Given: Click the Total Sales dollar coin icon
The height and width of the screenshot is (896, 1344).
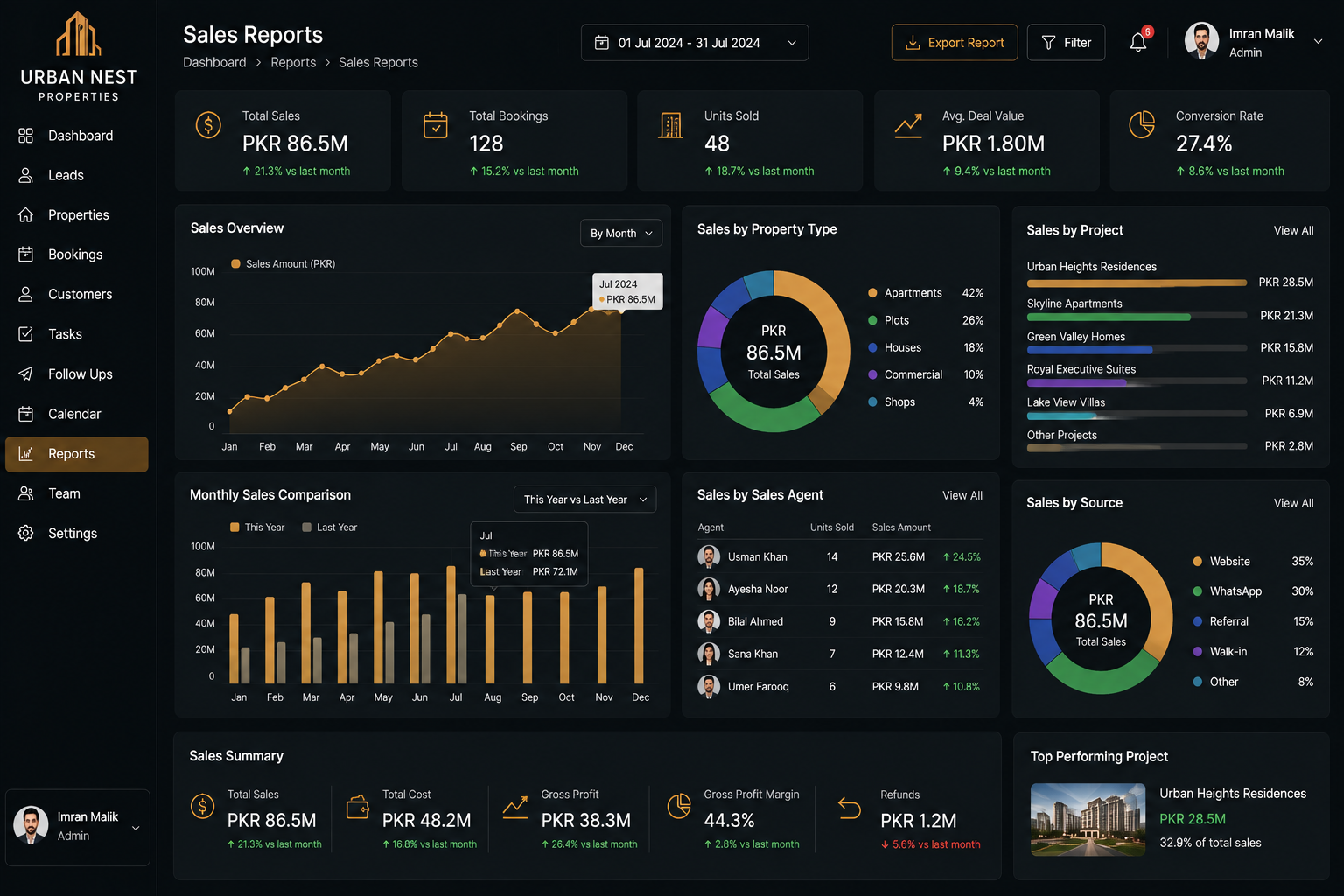Looking at the screenshot, I should tap(208, 125).
